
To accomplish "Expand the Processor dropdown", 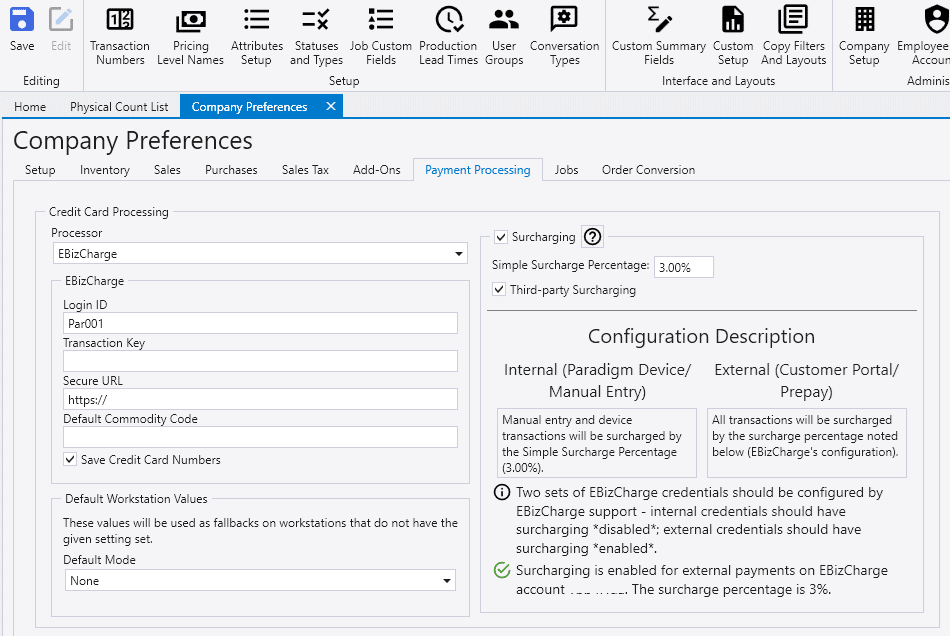I will 459,254.
